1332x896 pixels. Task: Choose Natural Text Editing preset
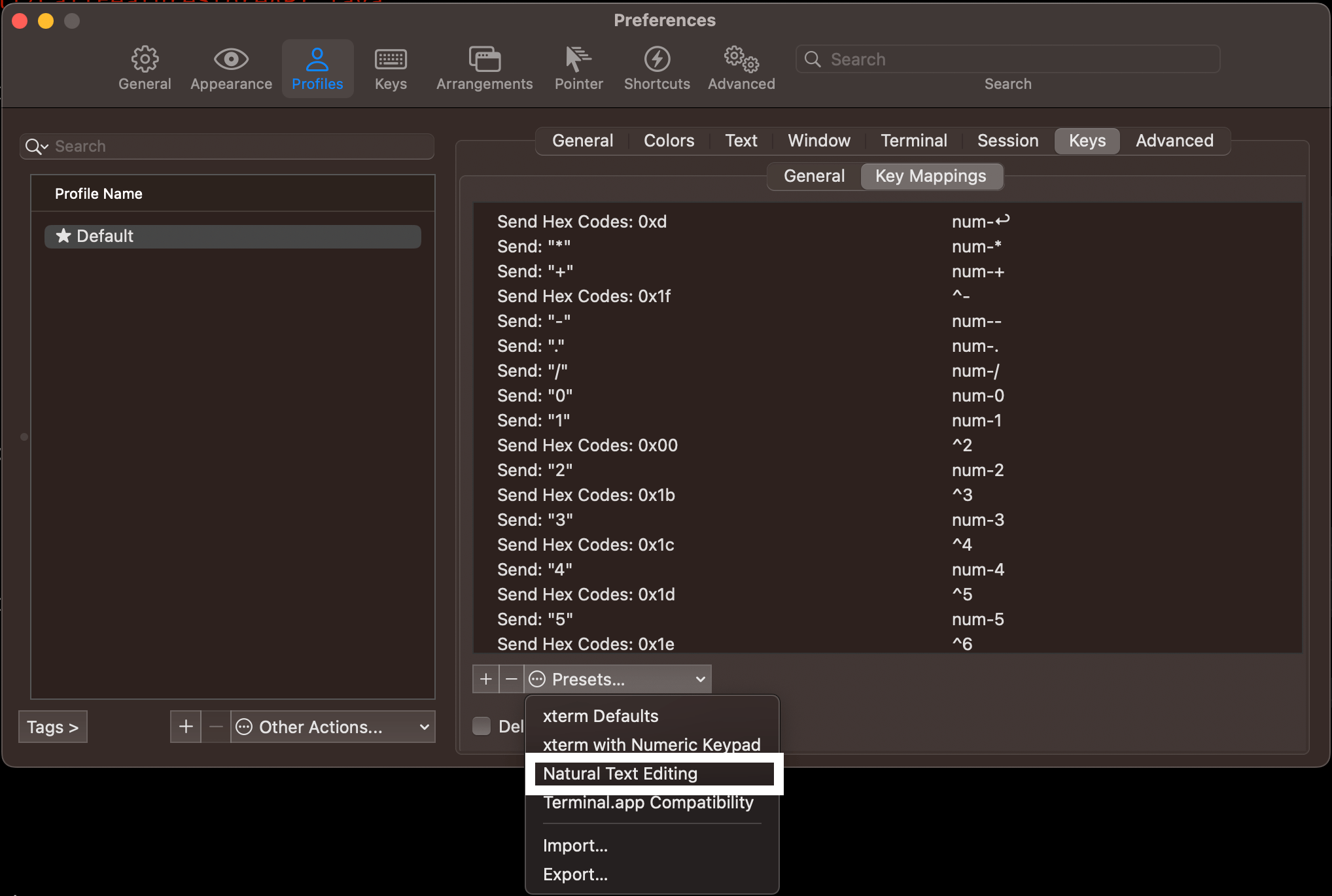pos(620,774)
